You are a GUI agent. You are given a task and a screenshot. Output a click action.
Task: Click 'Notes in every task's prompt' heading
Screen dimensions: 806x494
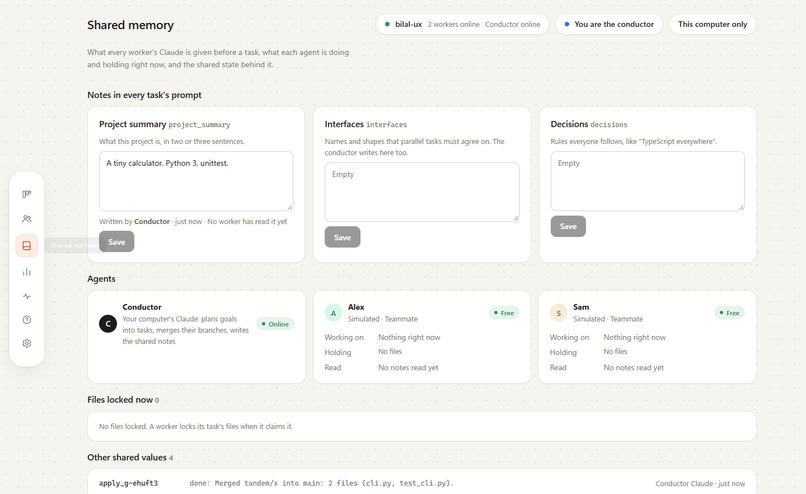144,95
